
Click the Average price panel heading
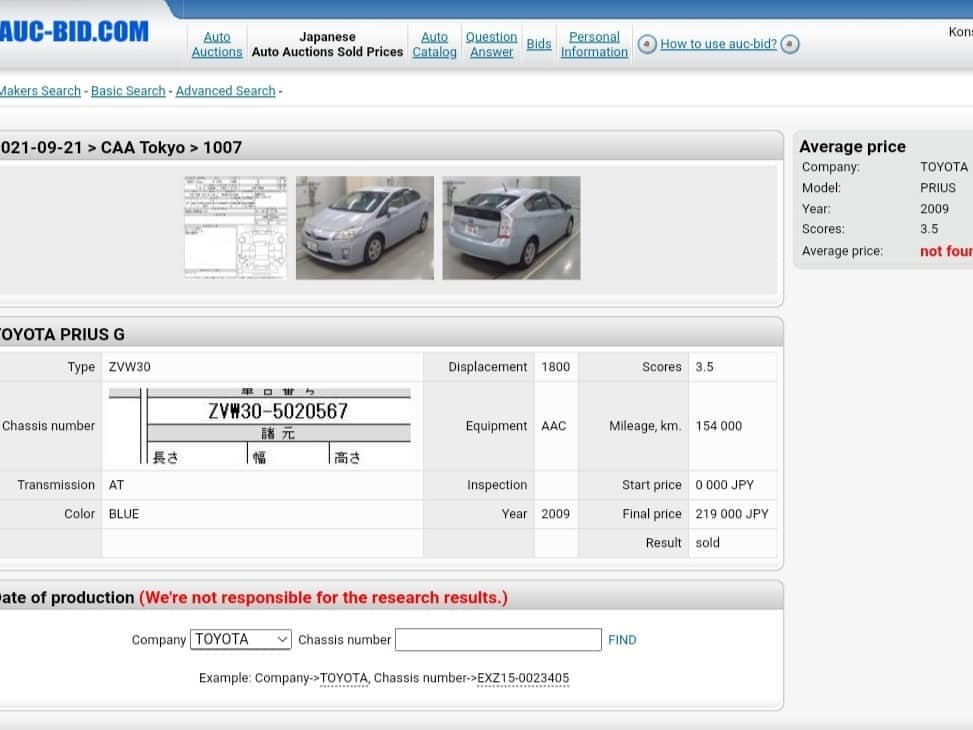(852, 146)
